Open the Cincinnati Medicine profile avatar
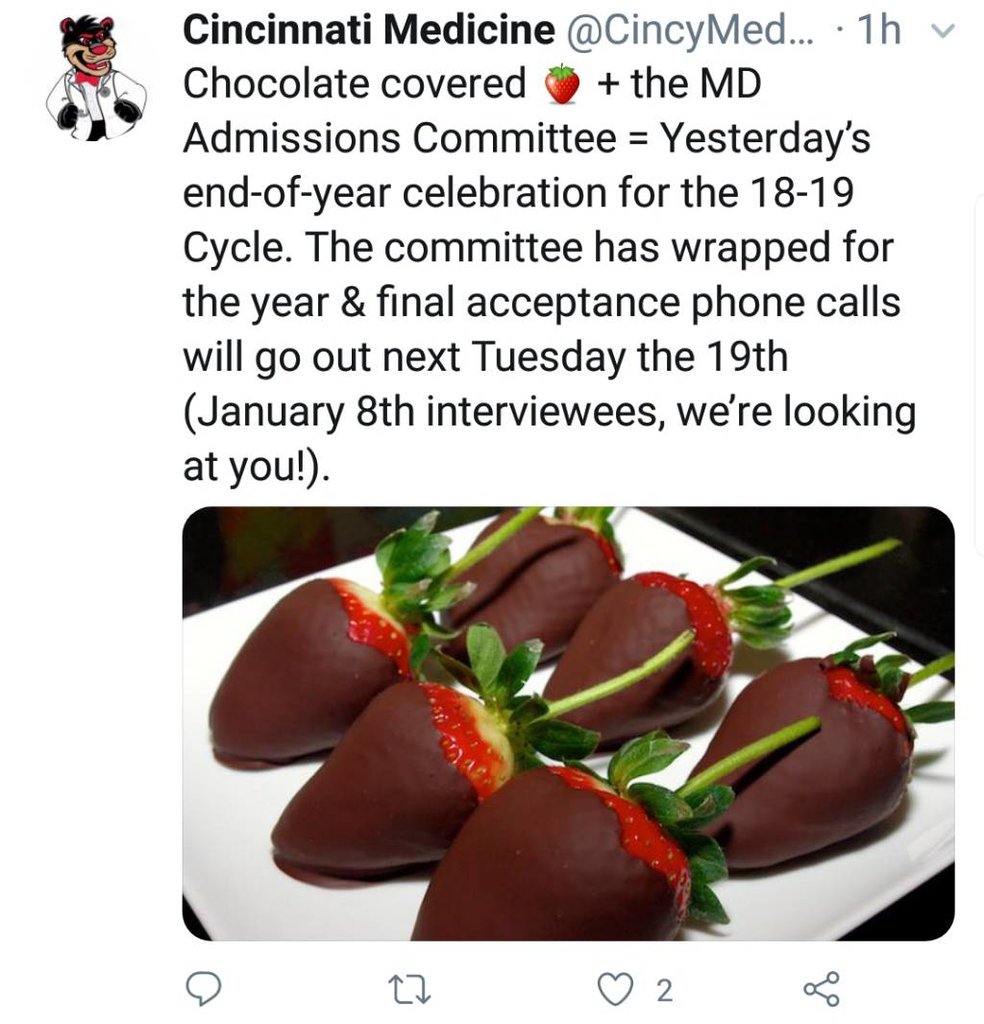The width and height of the screenshot is (984, 1024). point(96,77)
